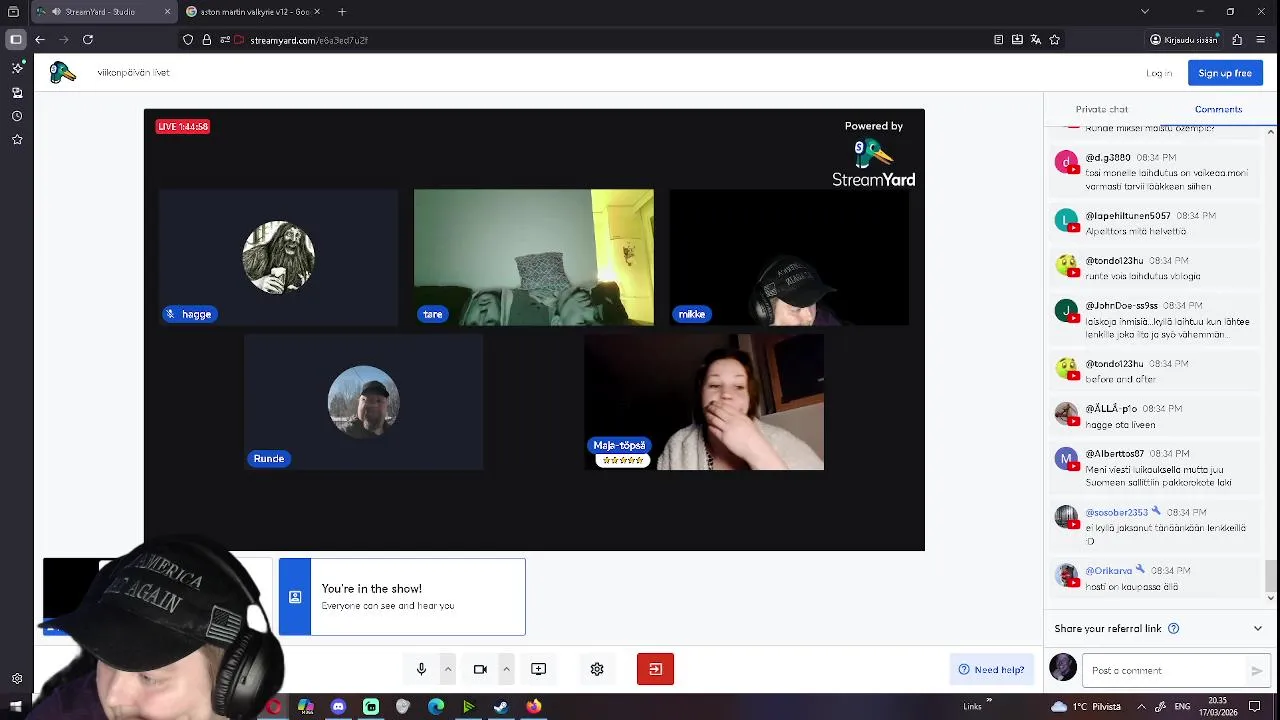Click Kirjaudu sisään account button
The height and width of the screenshot is (720, 1280).
coord(1184,40)
